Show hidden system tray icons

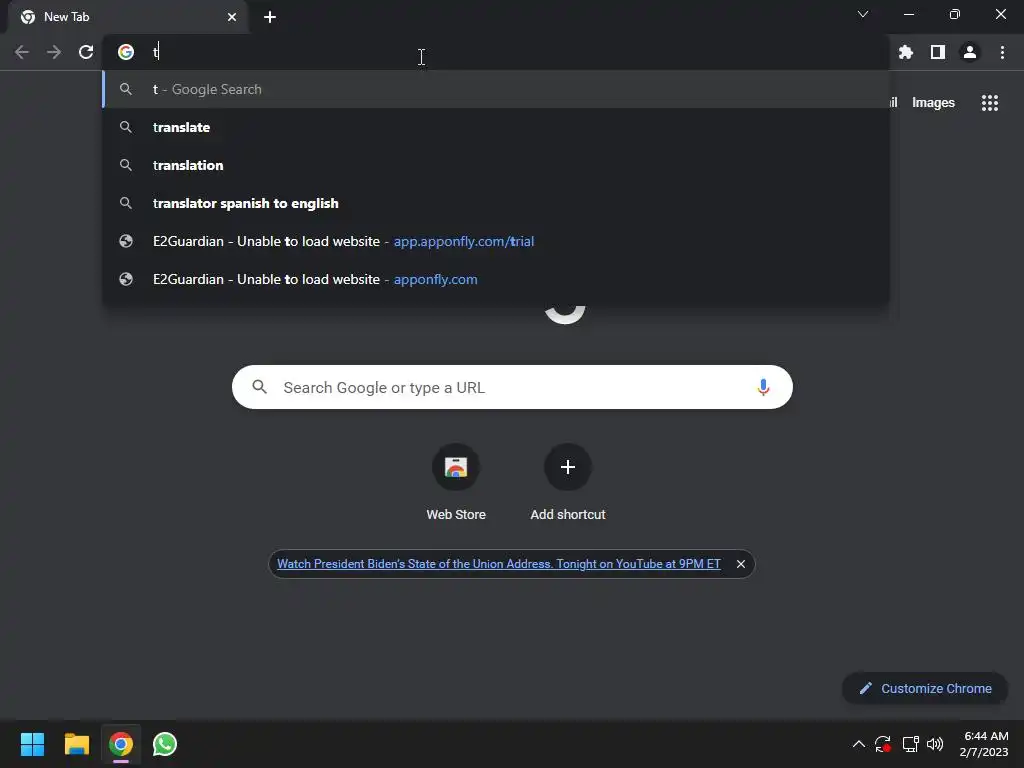click(859, 744)
